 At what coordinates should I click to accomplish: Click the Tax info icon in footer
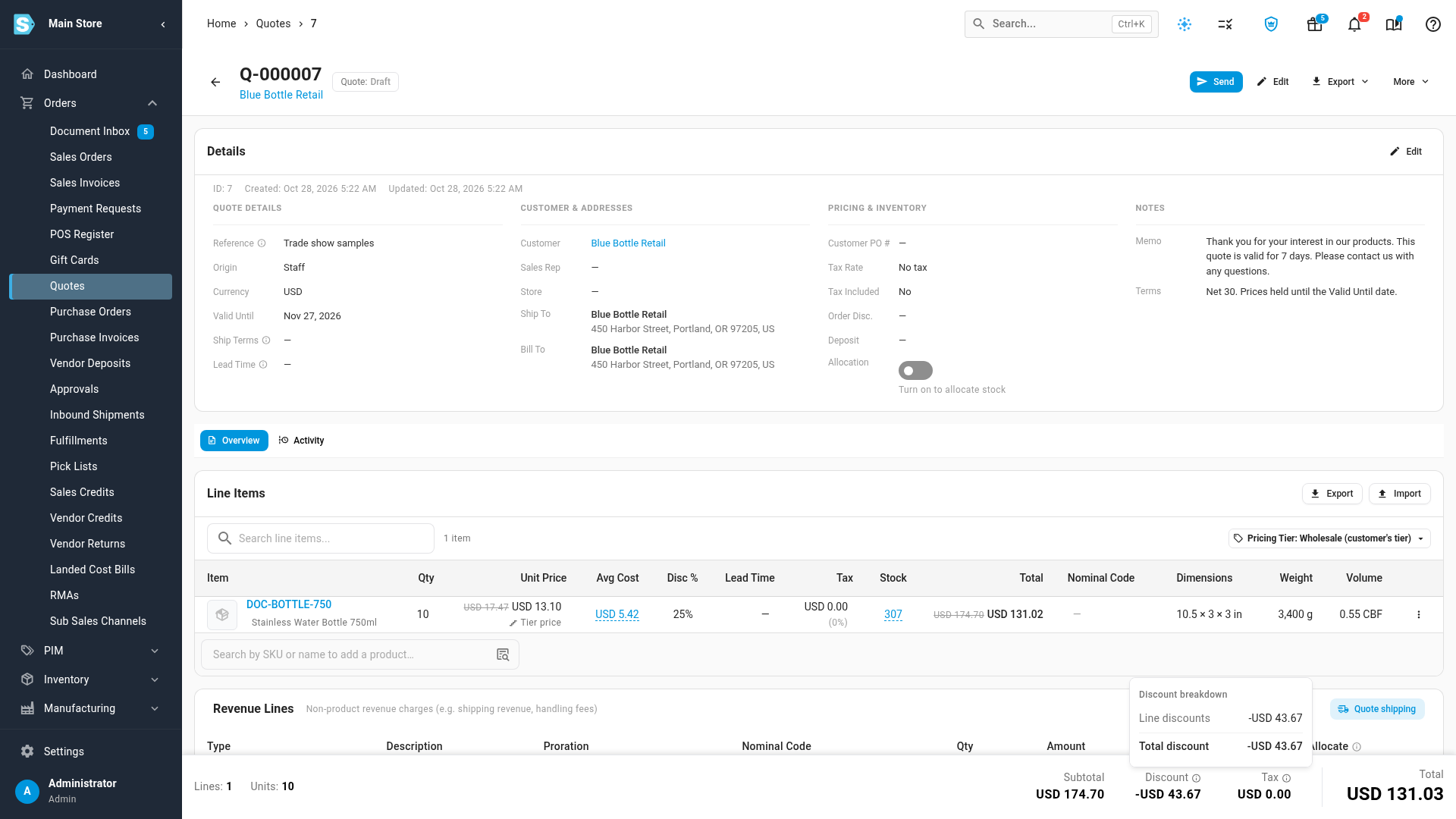click(x=1287, y=778)
